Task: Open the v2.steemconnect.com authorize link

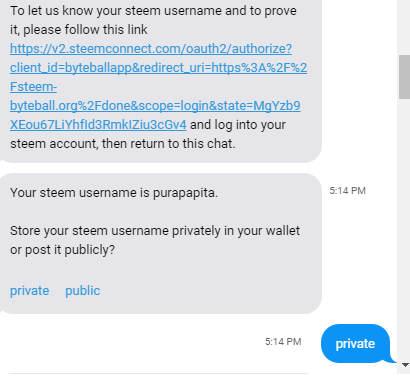Action: point(151,49)
